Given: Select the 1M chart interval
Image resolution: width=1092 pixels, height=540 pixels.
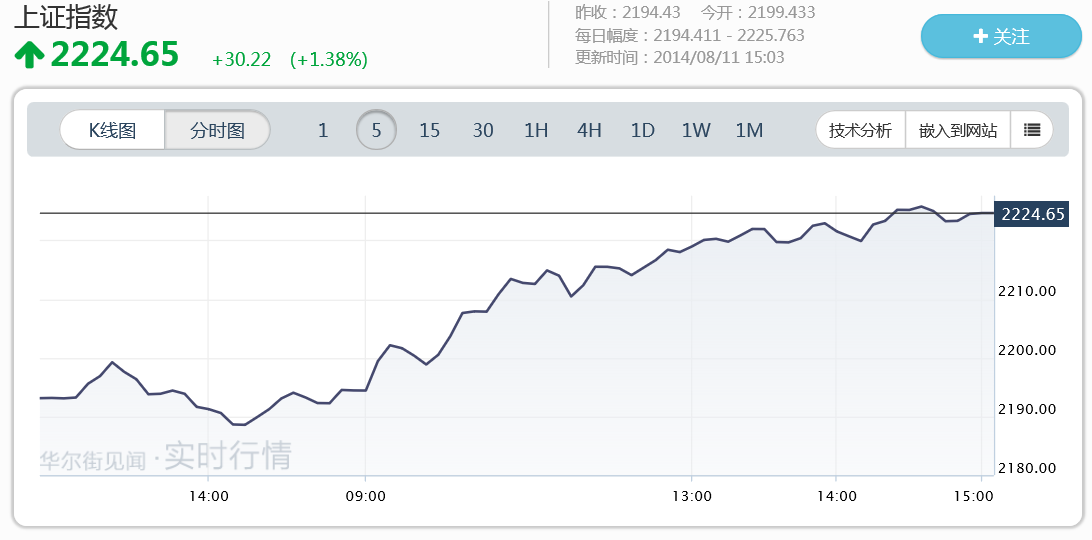Looking at the screenshot, I should tap(749, 130).
